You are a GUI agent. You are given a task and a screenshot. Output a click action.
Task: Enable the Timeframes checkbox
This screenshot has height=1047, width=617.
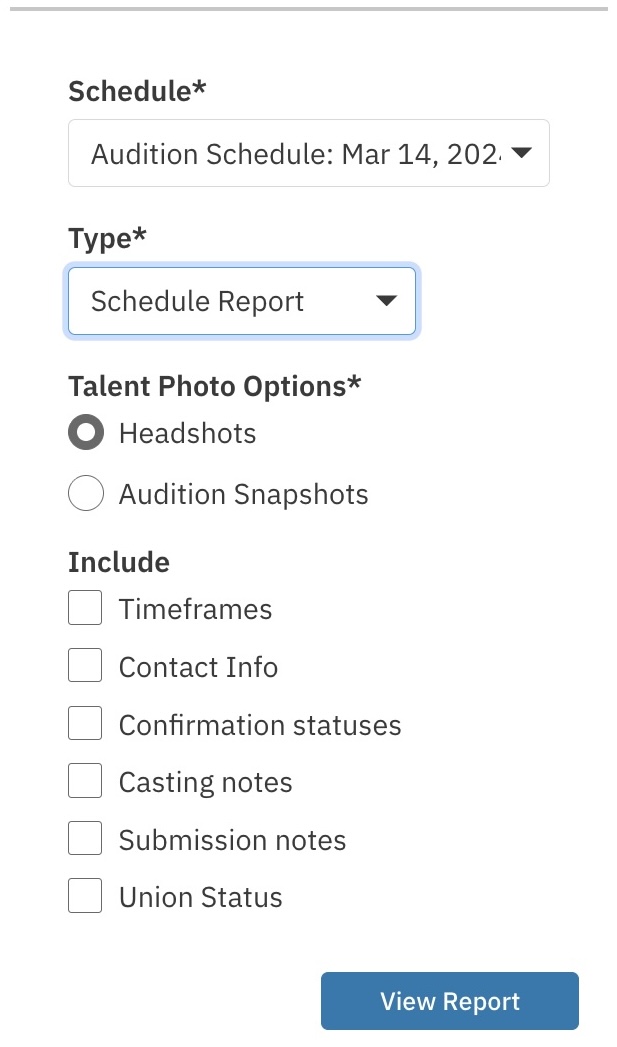[85, 608]
